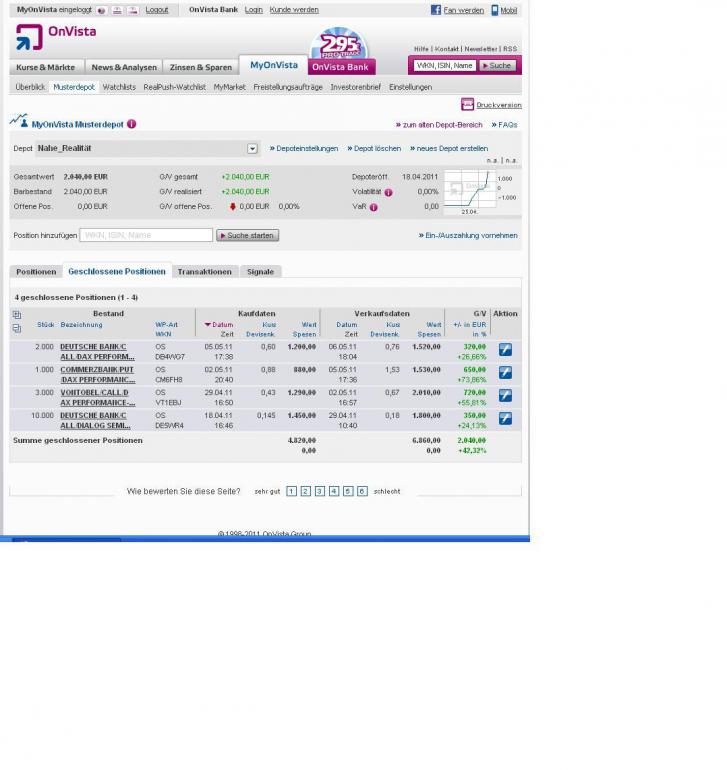Select the MyOnVista main tab
727x770 pixels.
point(274,65)
